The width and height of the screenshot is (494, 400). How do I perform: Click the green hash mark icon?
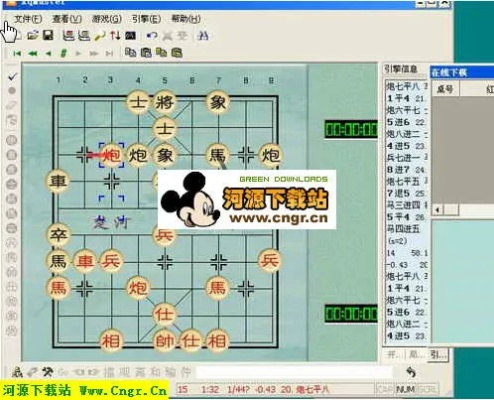[63, 53]
